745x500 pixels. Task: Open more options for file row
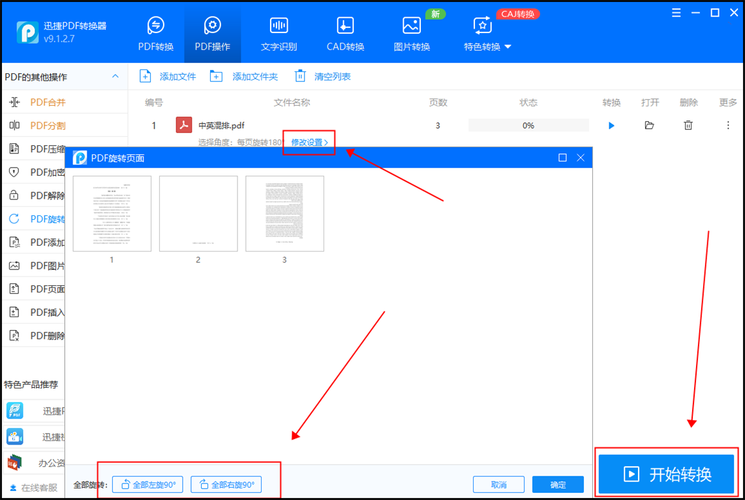coord(727,126)
